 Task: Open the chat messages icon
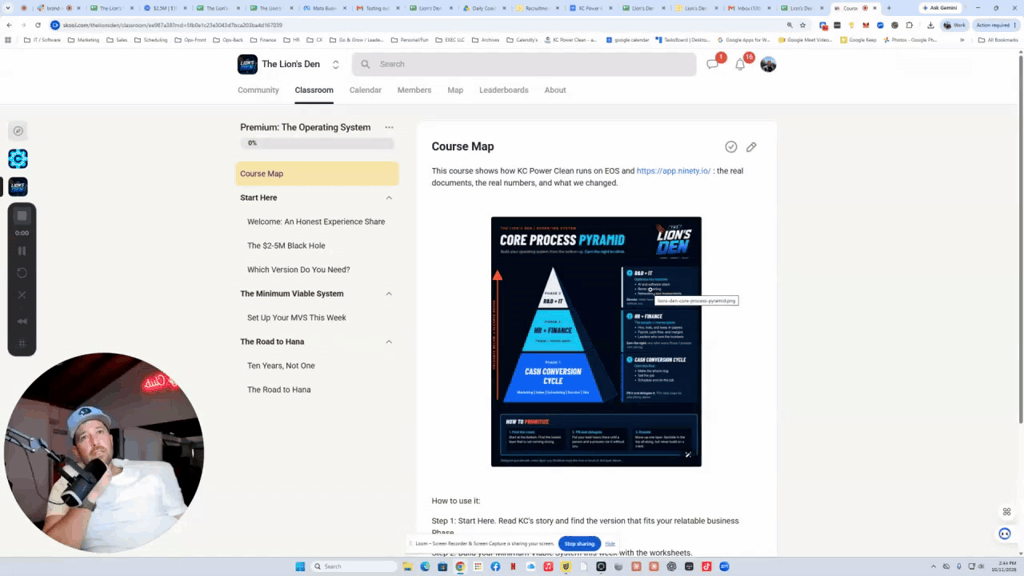click(x=712, y=64)
